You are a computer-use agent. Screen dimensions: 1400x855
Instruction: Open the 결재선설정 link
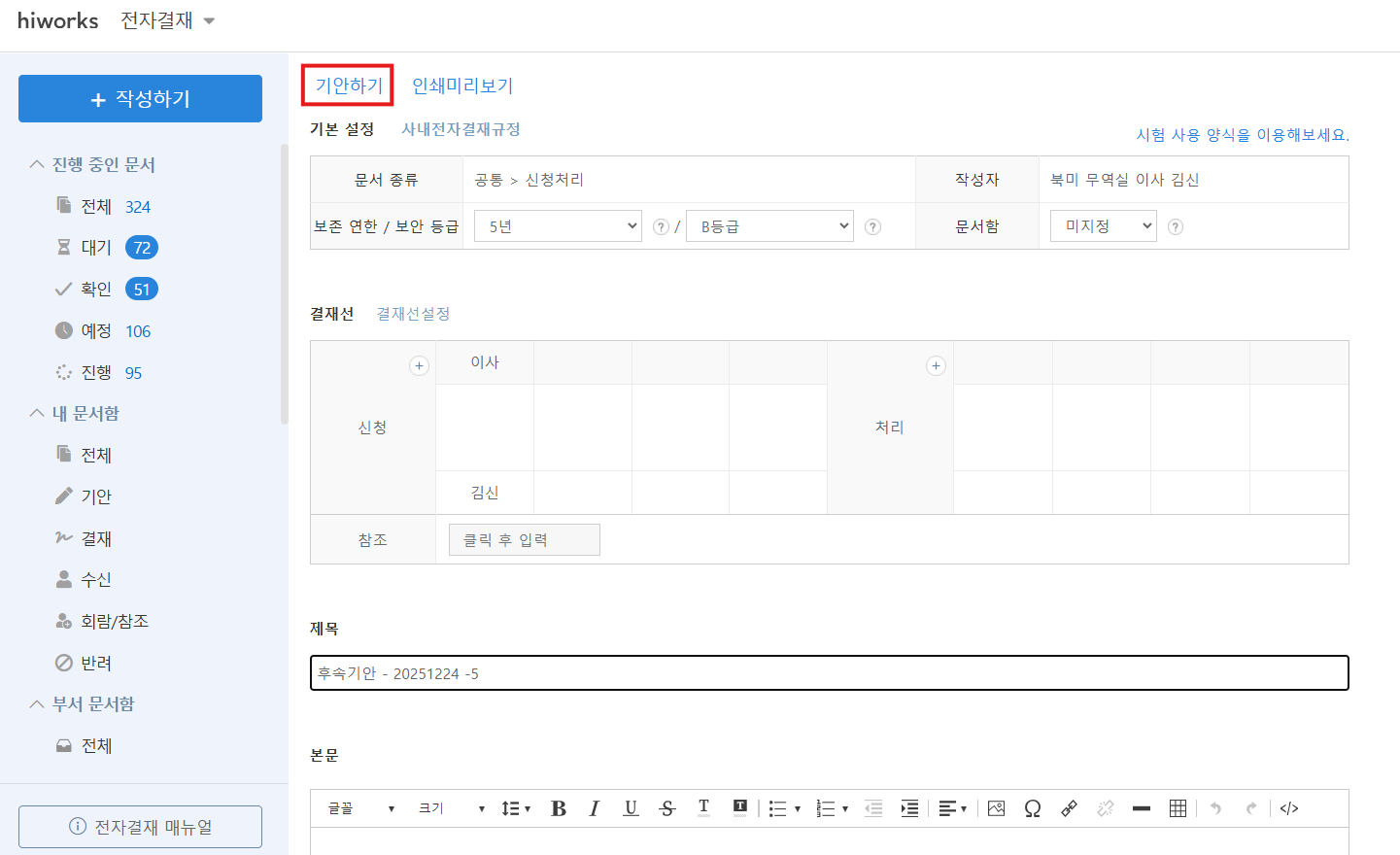click(413, 314)
